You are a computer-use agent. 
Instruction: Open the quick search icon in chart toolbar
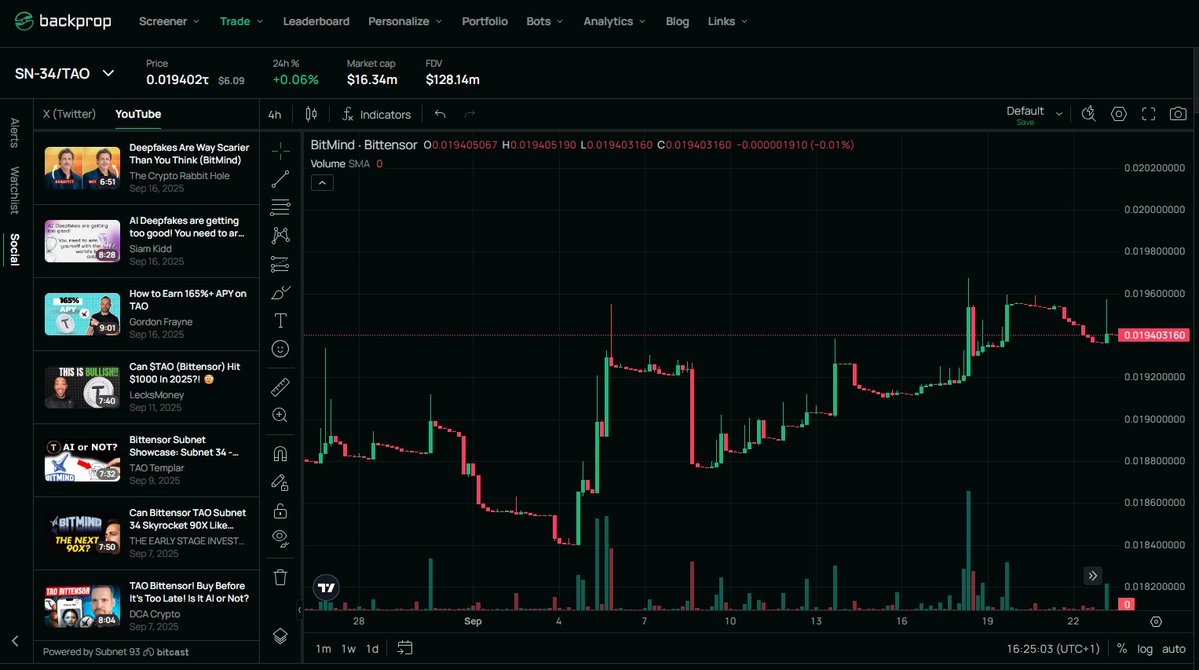pyautogui.click(x=1088, y=114)
